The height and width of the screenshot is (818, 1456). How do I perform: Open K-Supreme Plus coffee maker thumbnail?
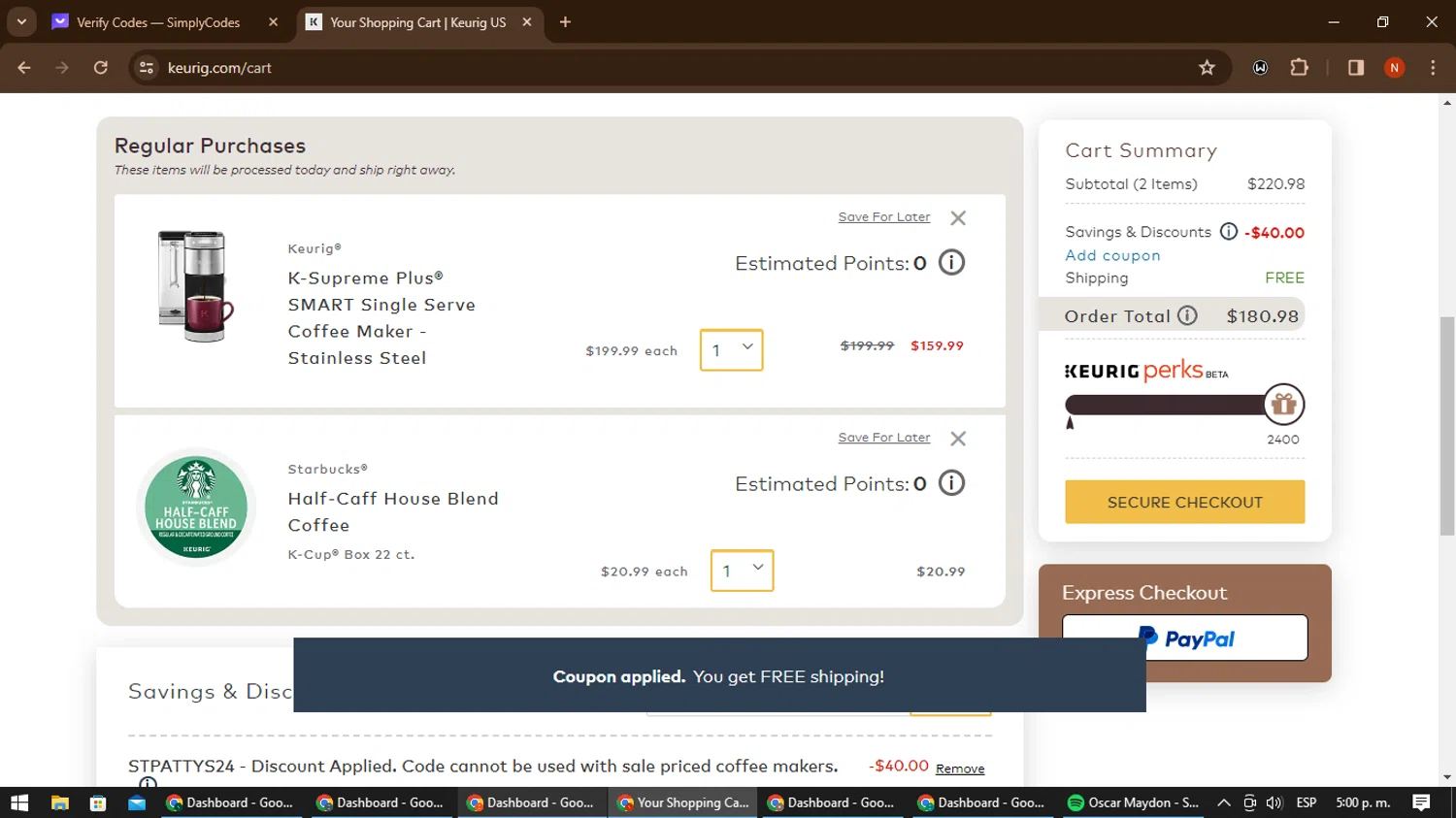(196, 286)
